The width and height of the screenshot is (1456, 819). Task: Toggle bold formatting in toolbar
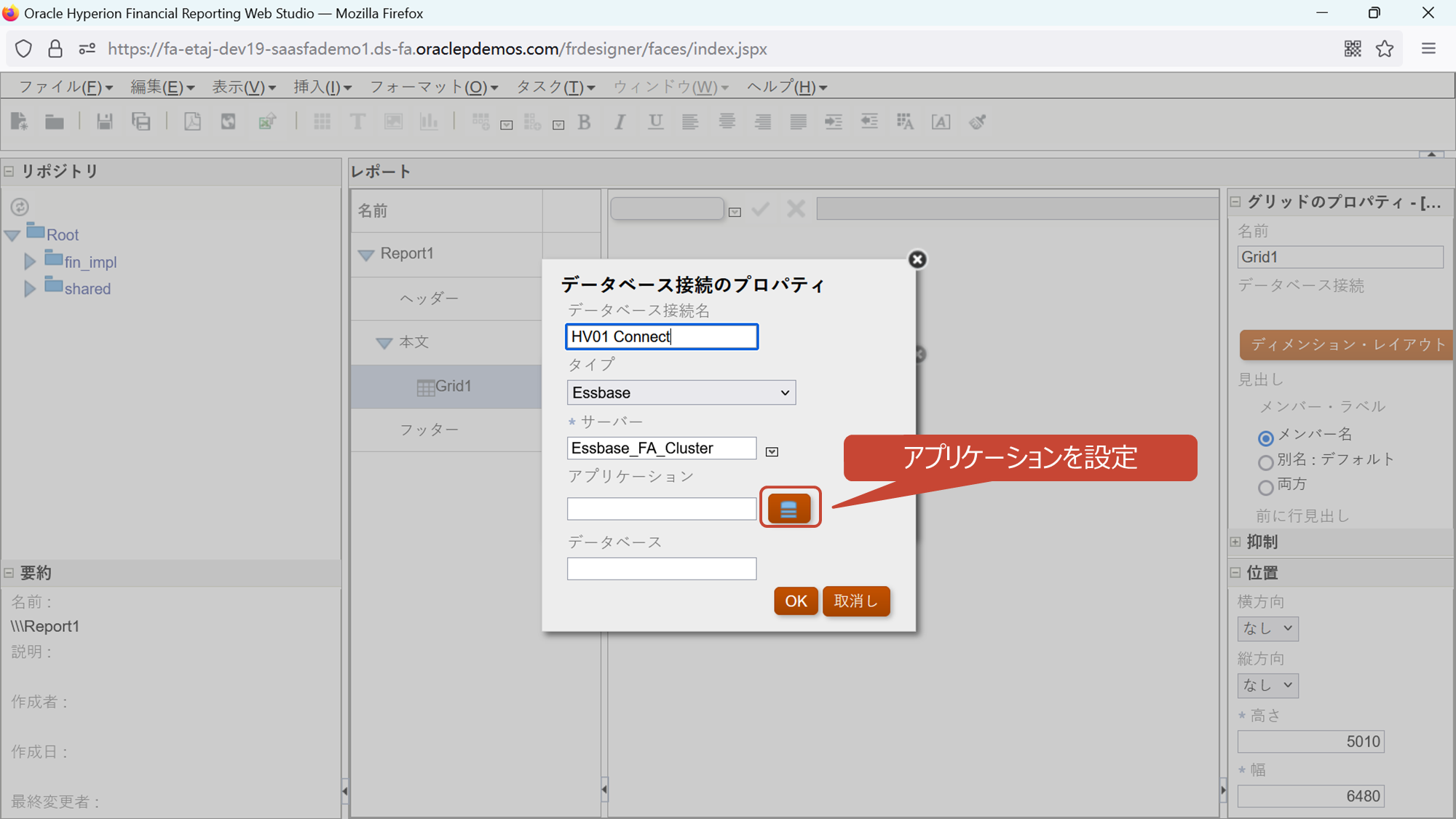tap(584, 122)
